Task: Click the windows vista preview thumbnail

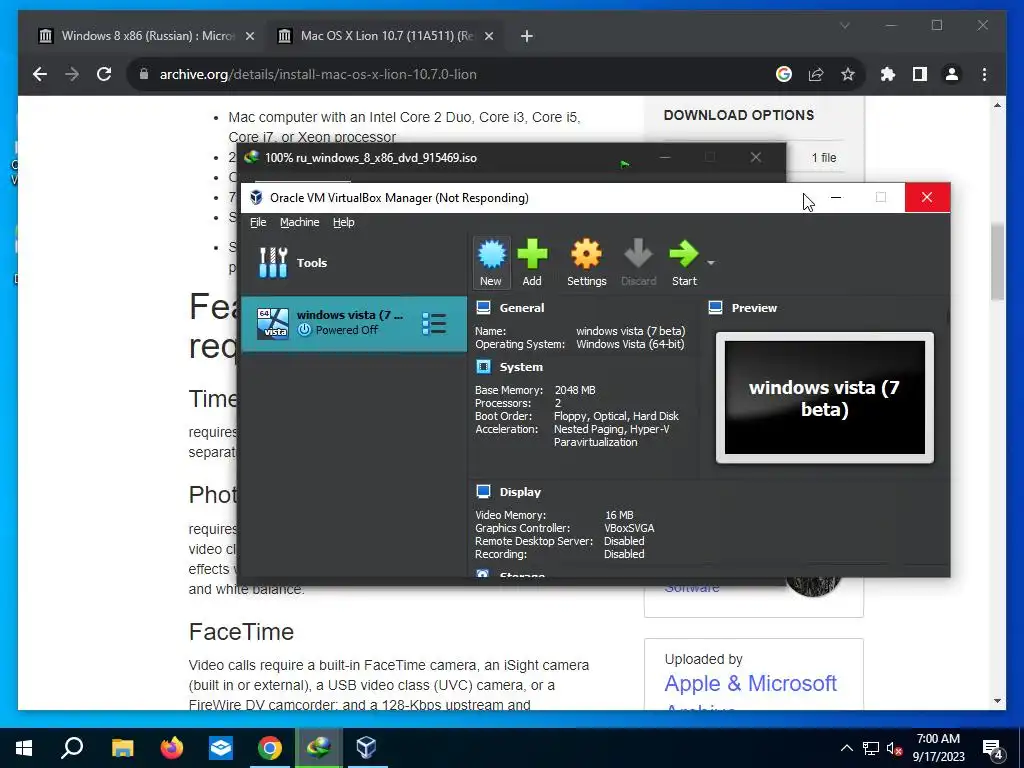Action: click(825, 398)
